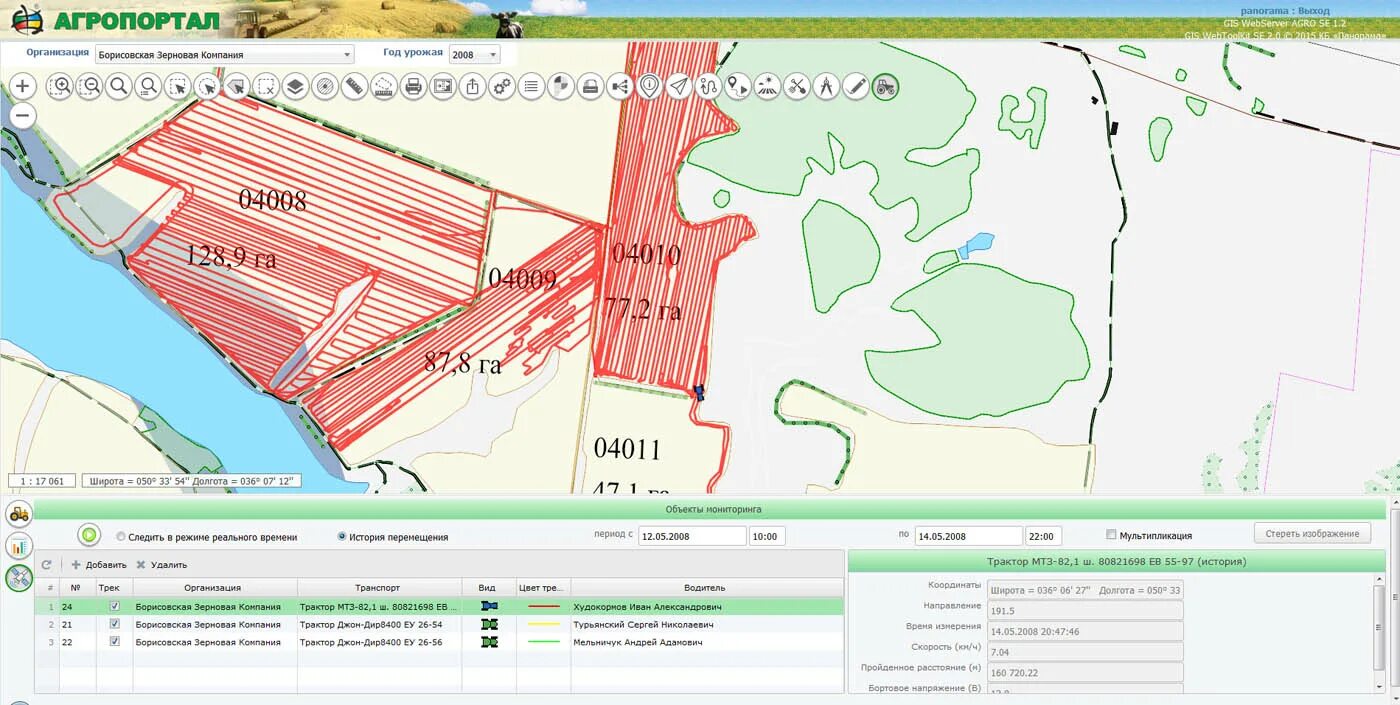Open the bar chart reports icon on sidebar

coord(19,546)
